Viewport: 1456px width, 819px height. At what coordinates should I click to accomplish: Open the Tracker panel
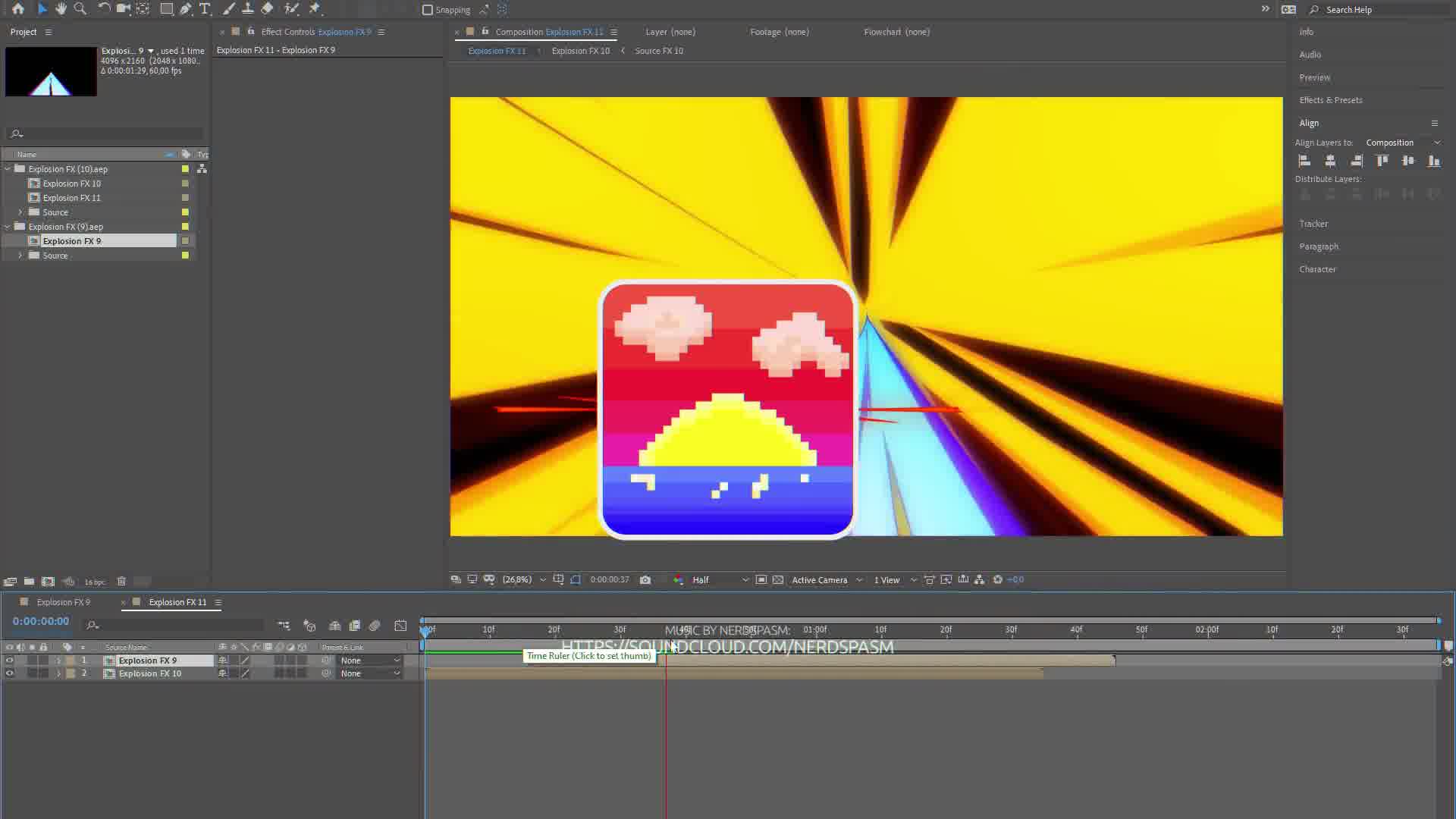pos(1313,224)
